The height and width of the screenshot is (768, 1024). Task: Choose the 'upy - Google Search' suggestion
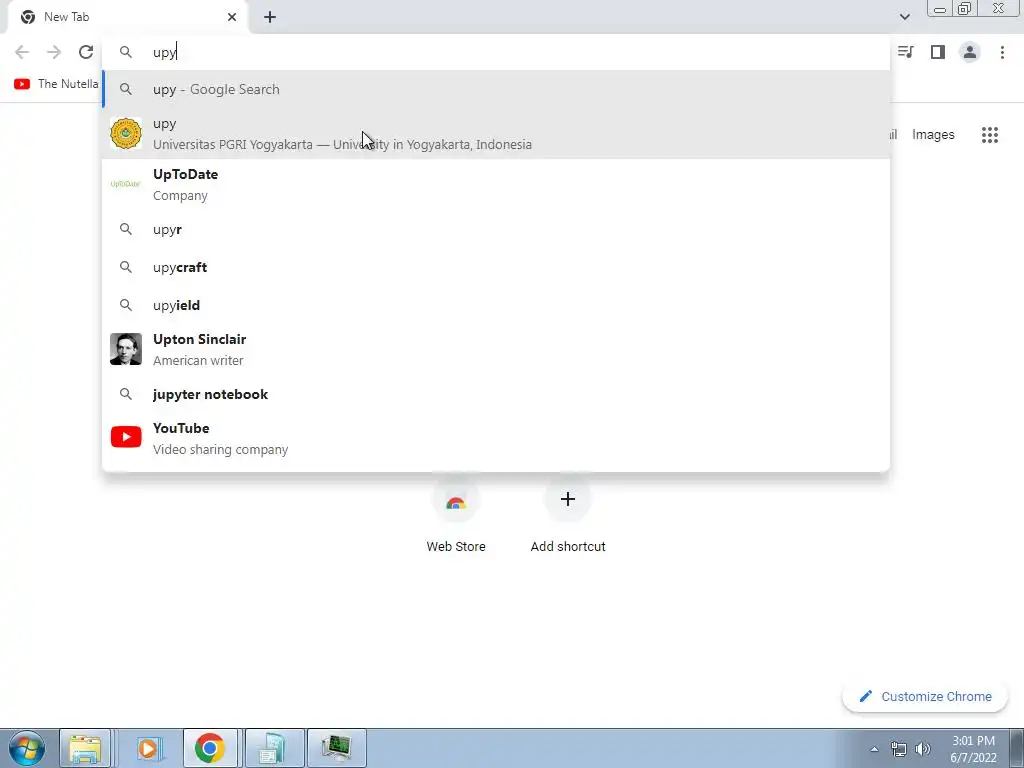(x=496, y=89)
